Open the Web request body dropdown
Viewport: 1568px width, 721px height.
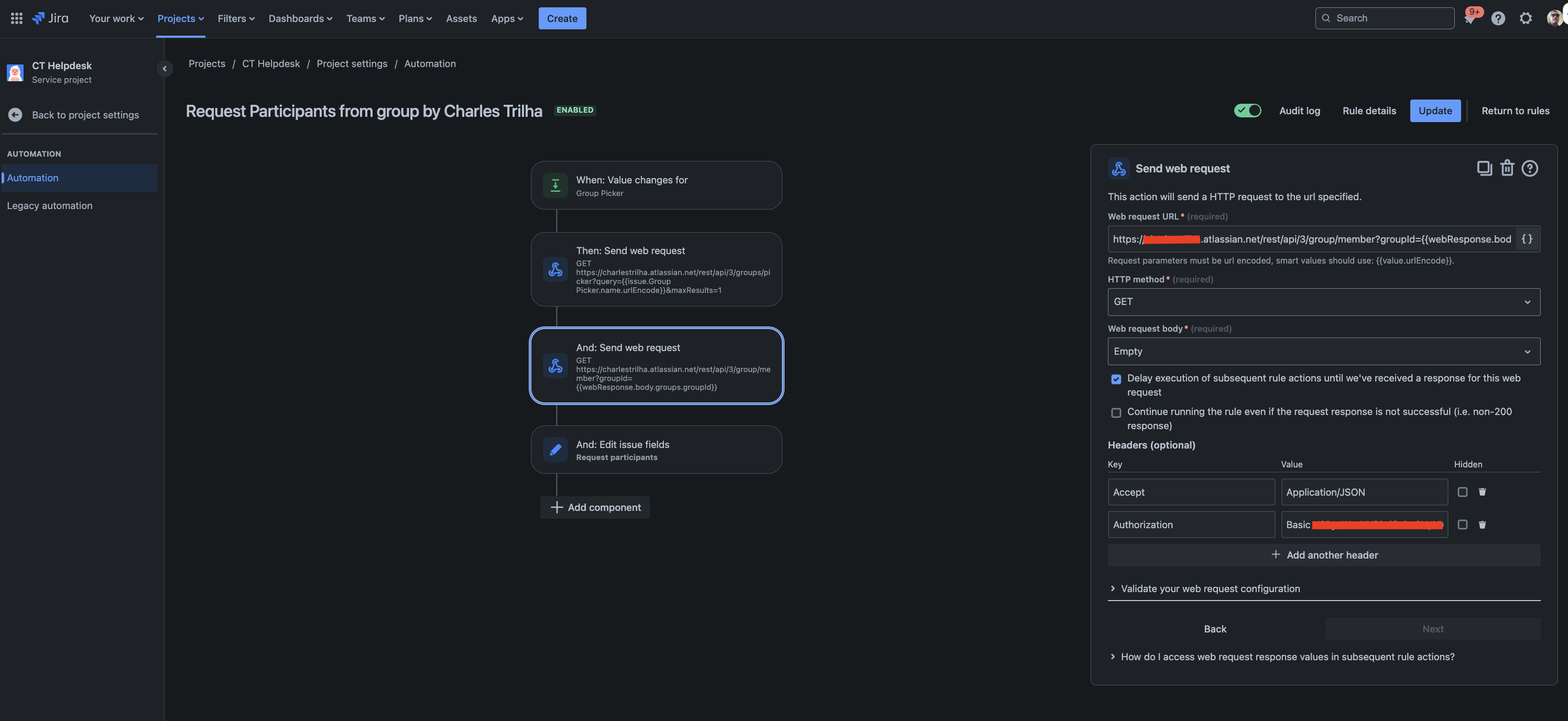point(1323,352)
